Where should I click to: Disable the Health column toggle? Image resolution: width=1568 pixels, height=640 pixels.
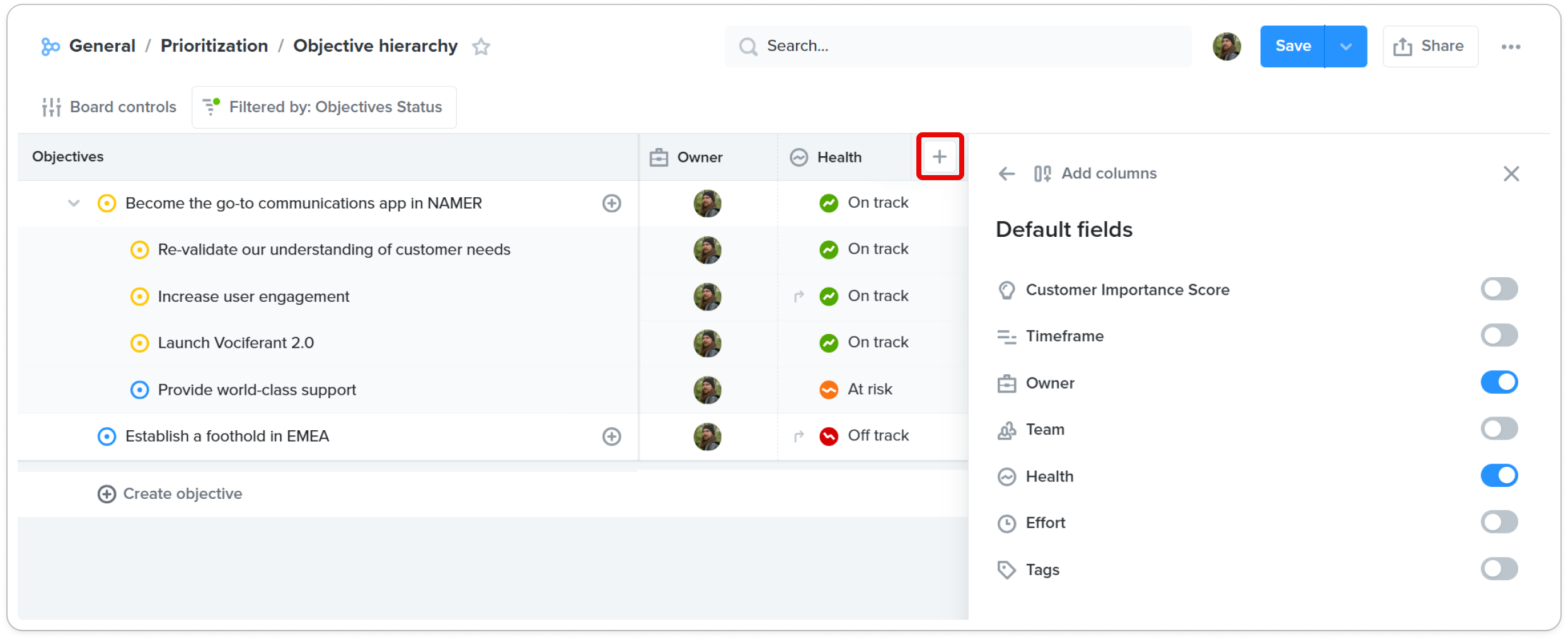point(1499,476)
